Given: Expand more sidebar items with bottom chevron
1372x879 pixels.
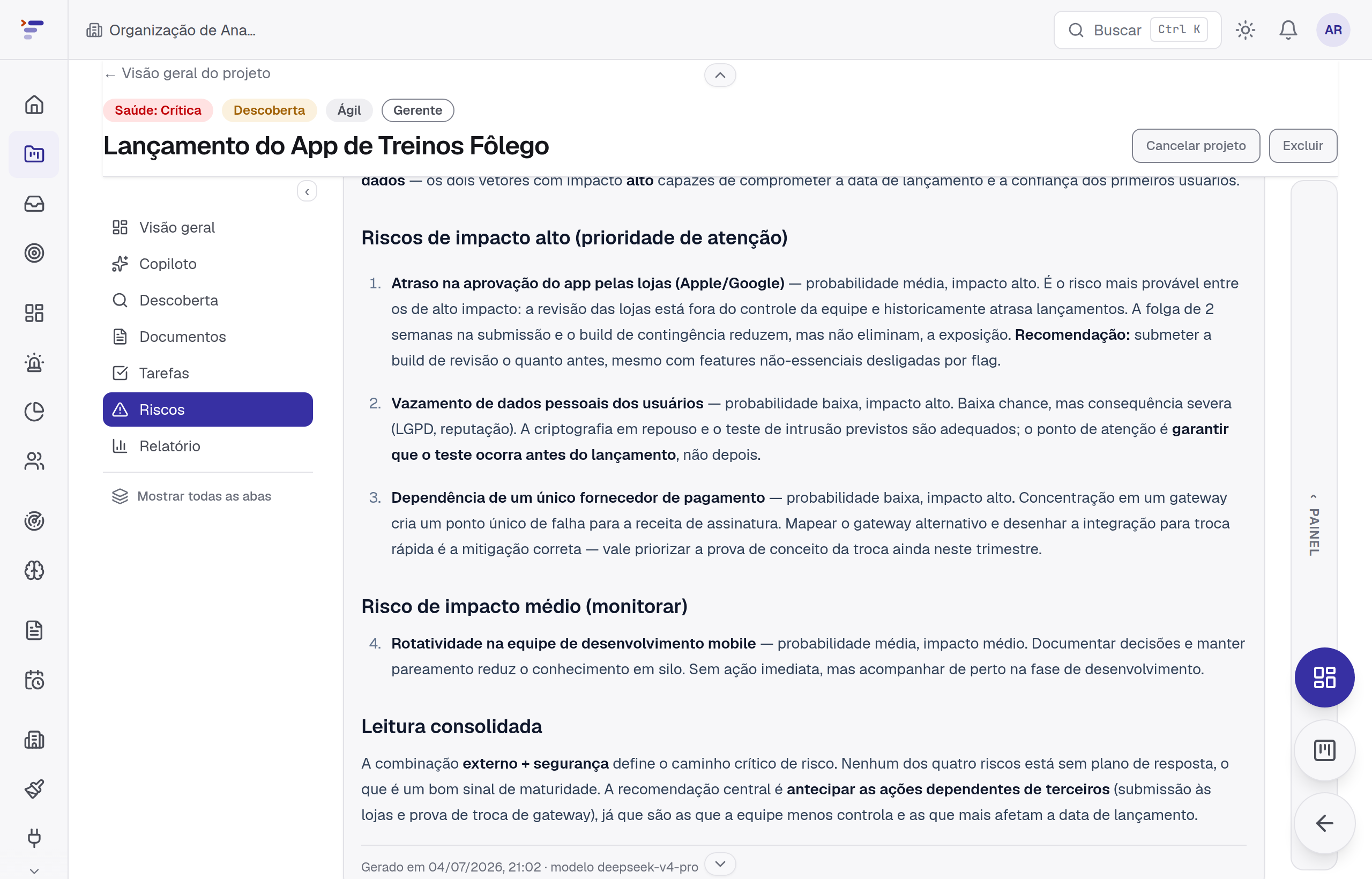Looking at the screenshot, I should (34, 871).
